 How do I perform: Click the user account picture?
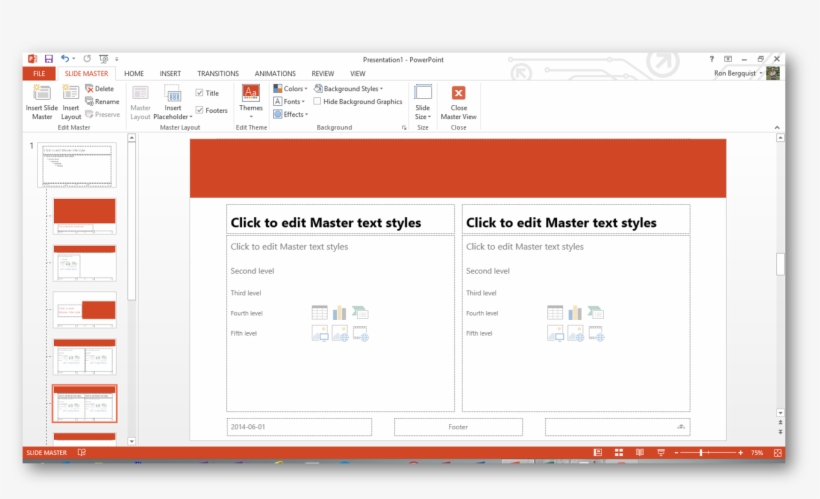click(x=773, y=74)
